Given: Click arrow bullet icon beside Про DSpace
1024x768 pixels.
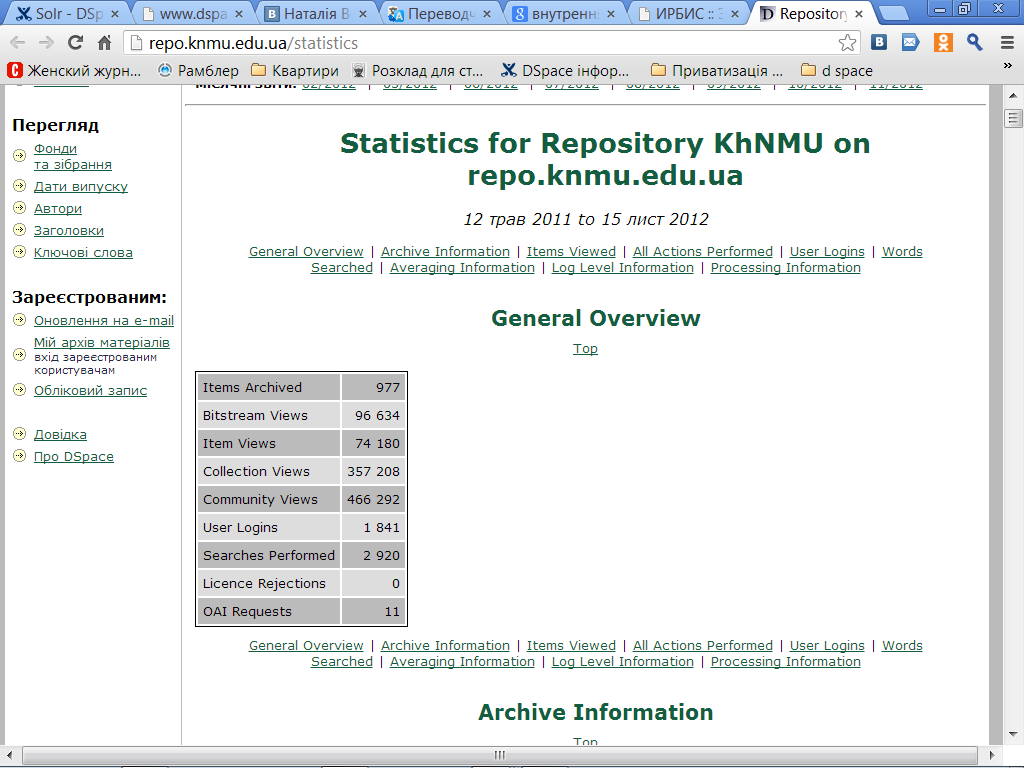Looking at the screenshot, I should click(20, 456).
